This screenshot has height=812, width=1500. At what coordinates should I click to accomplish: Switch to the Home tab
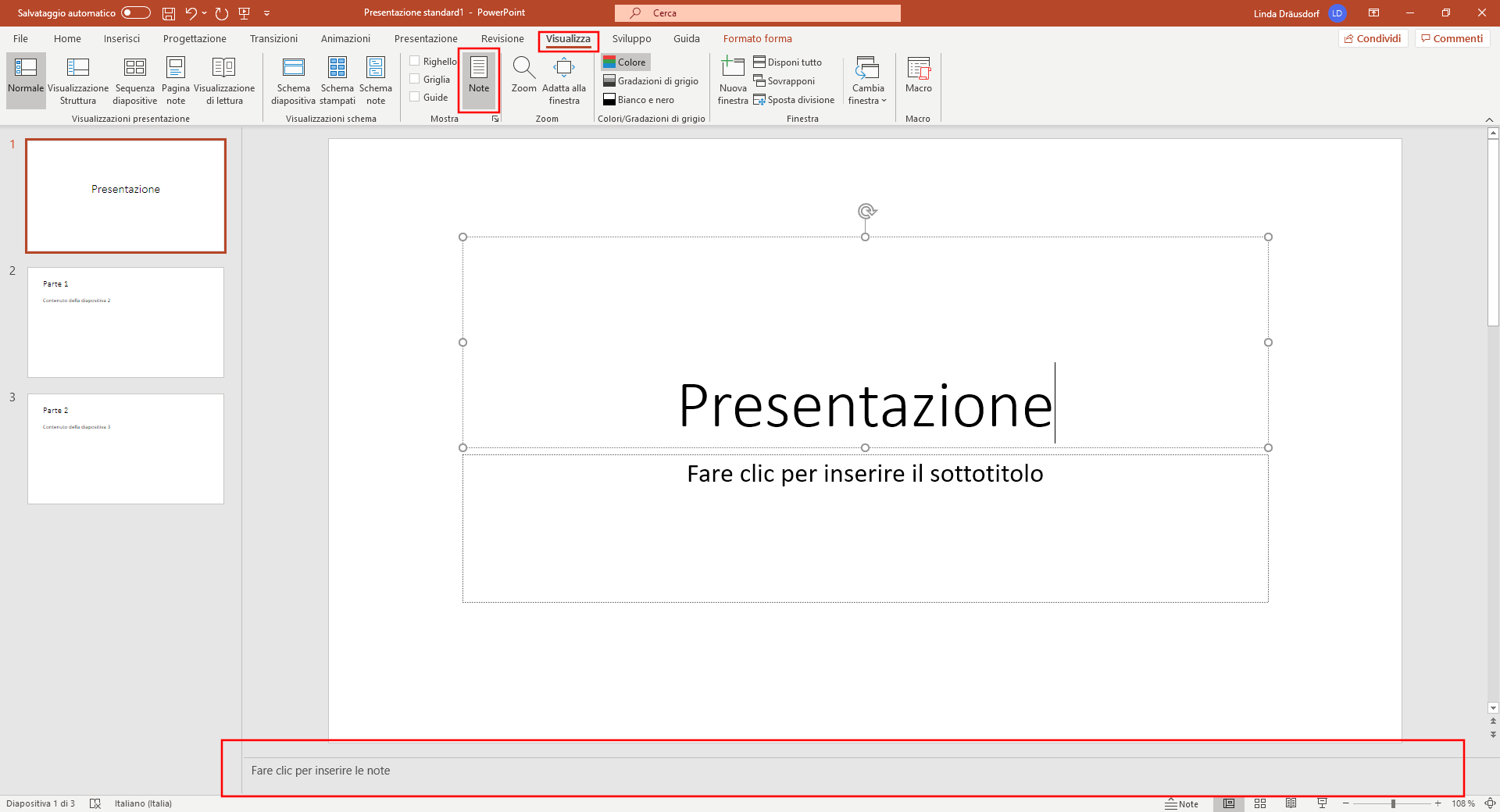click(67, 38)
